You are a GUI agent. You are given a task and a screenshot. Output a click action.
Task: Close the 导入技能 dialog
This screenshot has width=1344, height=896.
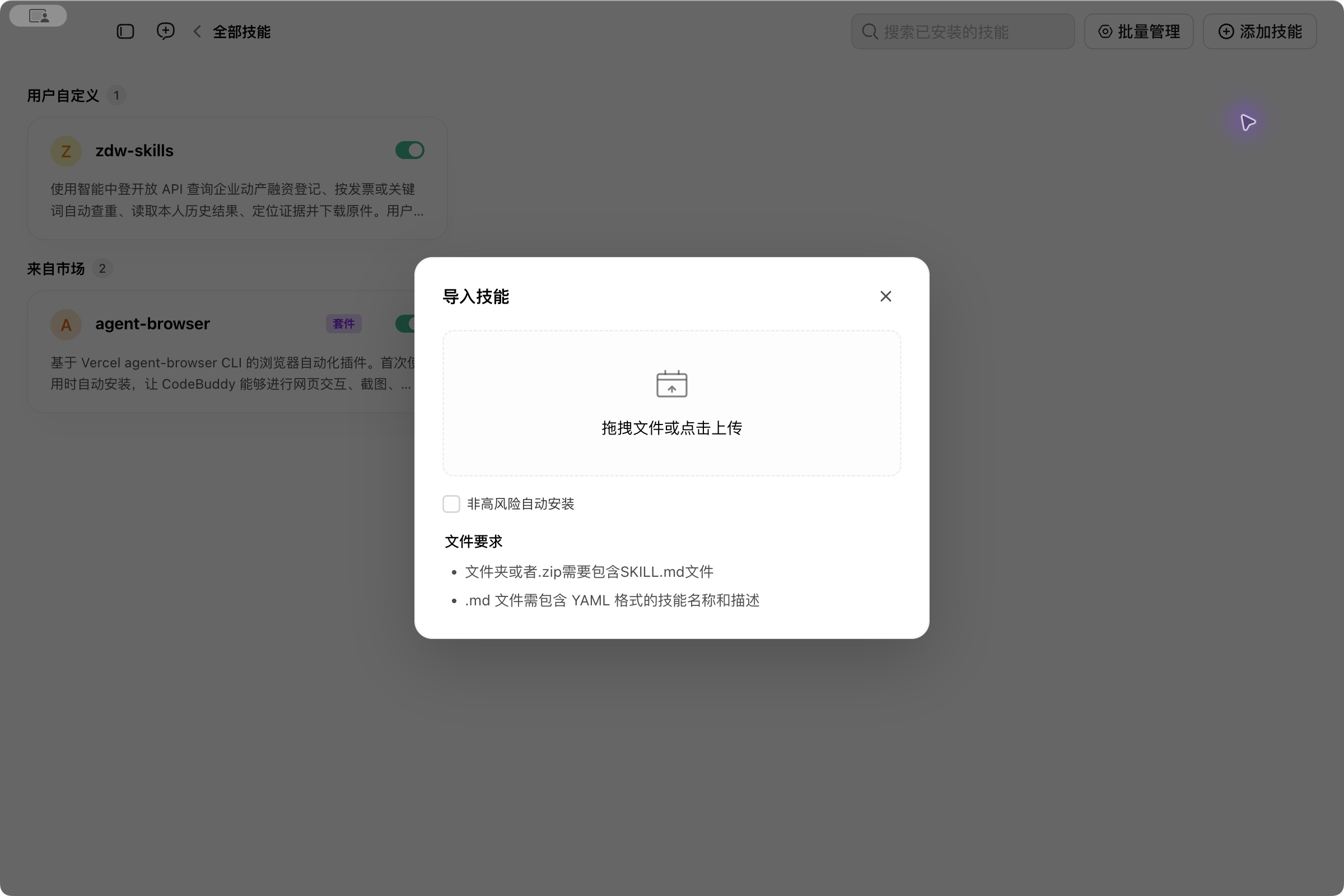coord(886,296)
